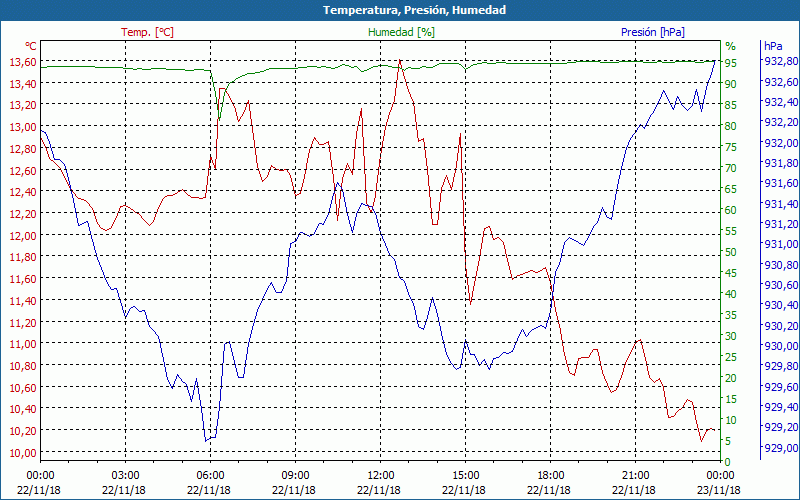The image size is (800, 500).
Task: Click temperature axis value '12,20'
Action: click(23, 214)
